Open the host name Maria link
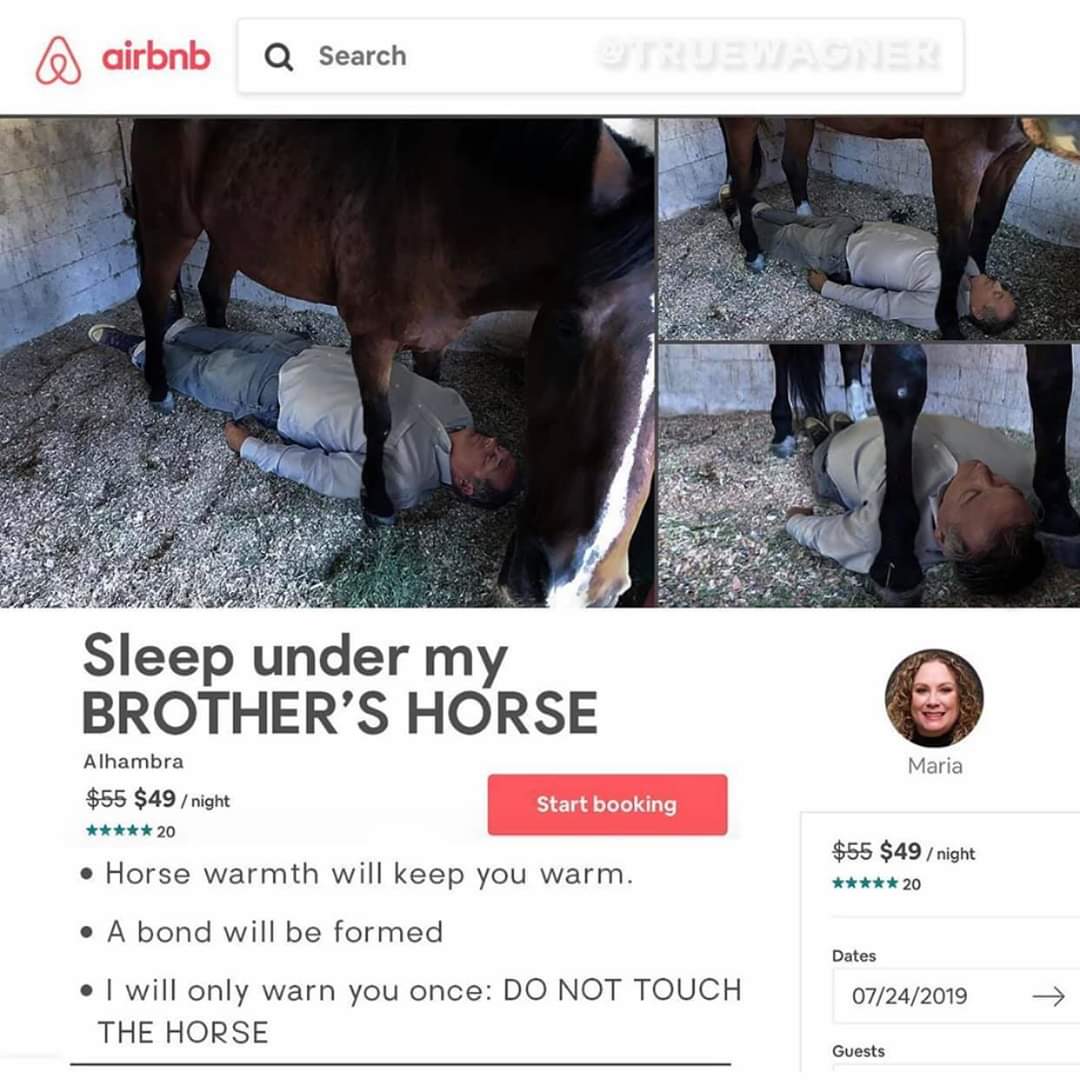This screenshot has width=1080, height=1092. [x=934, y=766]
